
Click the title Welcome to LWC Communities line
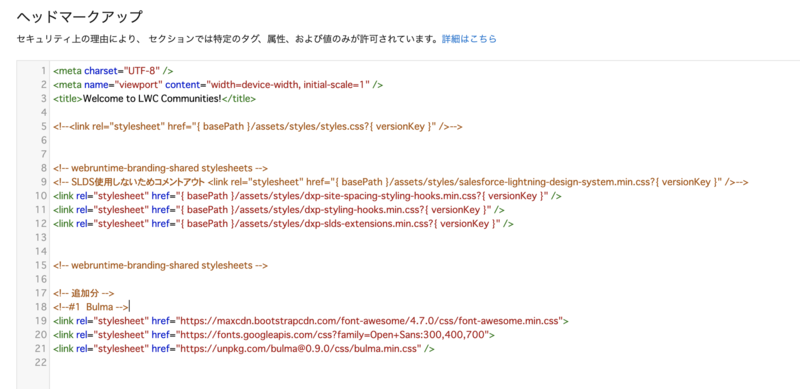154,99
